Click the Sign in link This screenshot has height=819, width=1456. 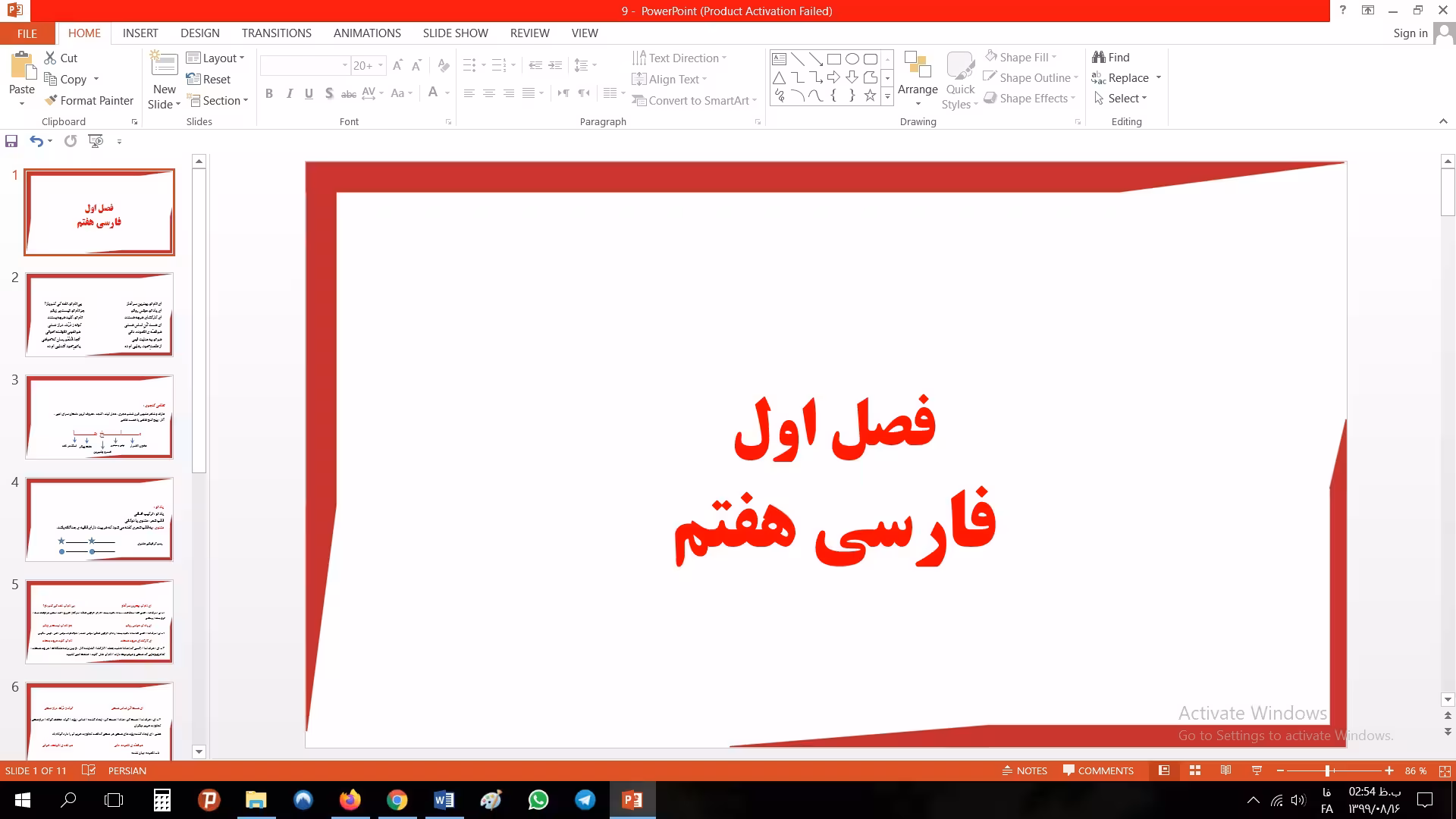pyautogui.click(x=1410, y=33)
